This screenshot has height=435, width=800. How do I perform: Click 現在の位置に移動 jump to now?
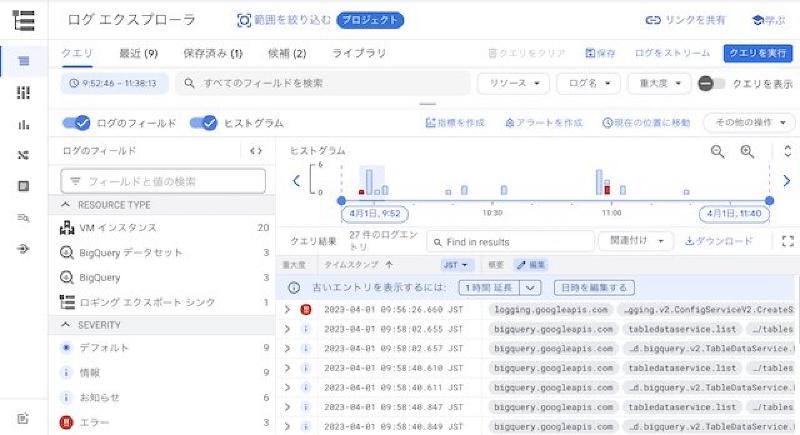coord(646,123)
